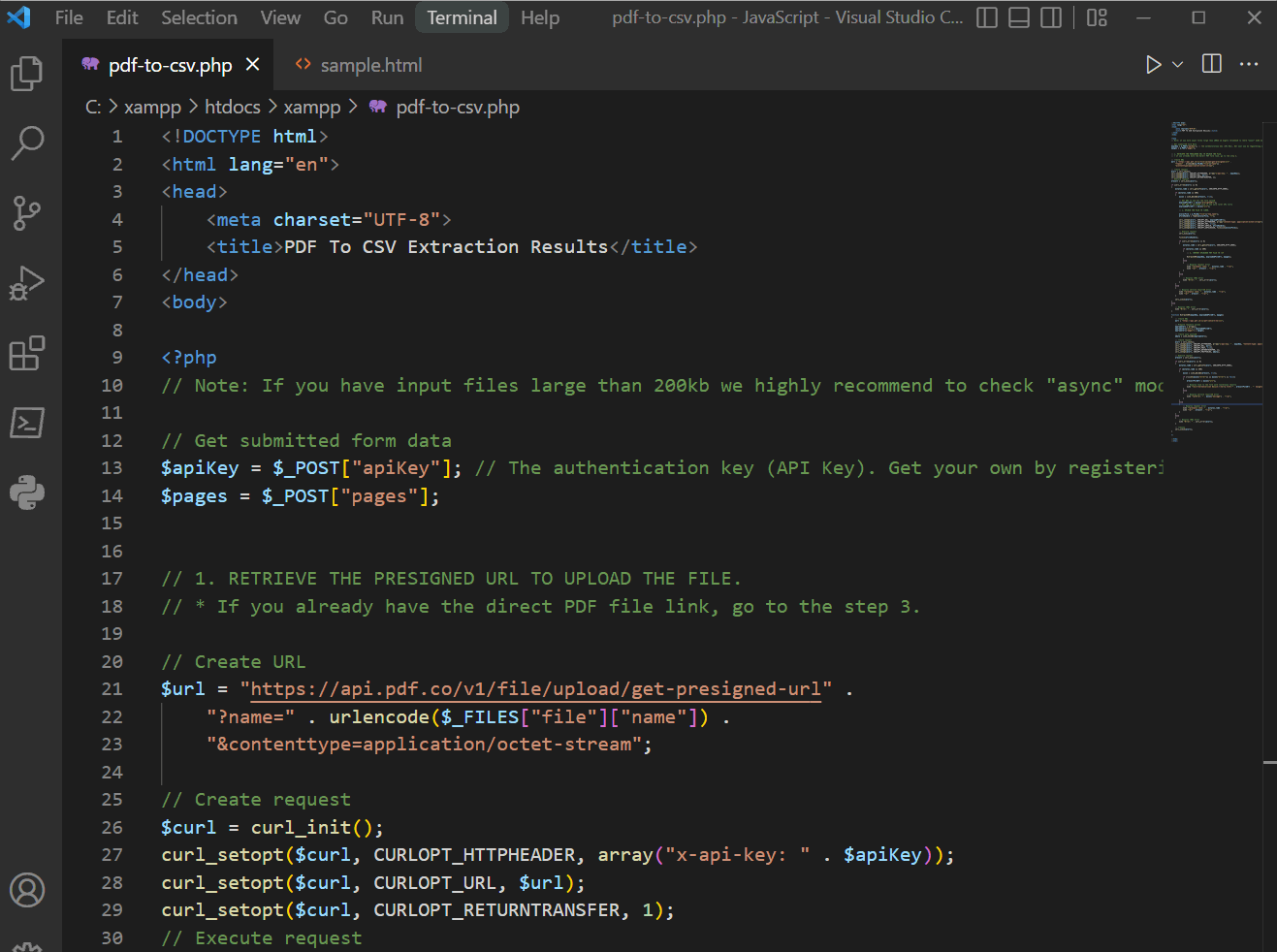The image size is (1277, 952).
Task: Click the minimap code overview
Action: click(1216, 281)
